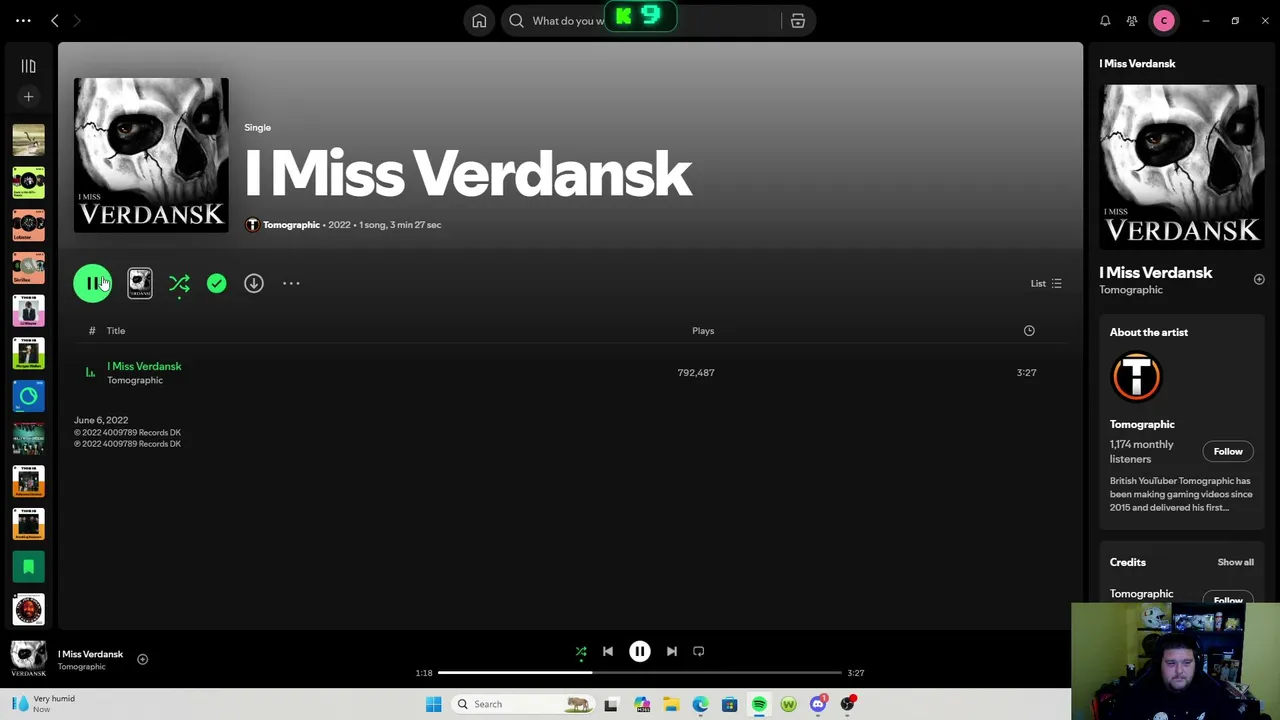Skip to the next track
The height and width of the screenshot is (720, 1280).
tap(672, 651)
